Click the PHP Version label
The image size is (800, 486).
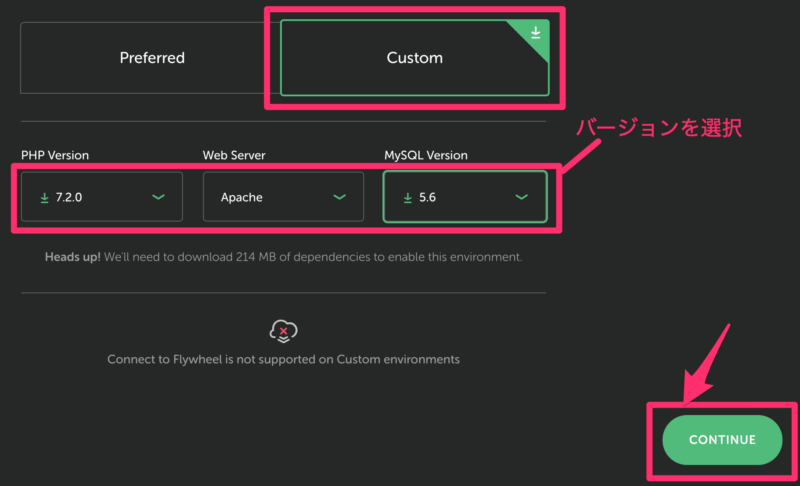(x=55, y=155)
